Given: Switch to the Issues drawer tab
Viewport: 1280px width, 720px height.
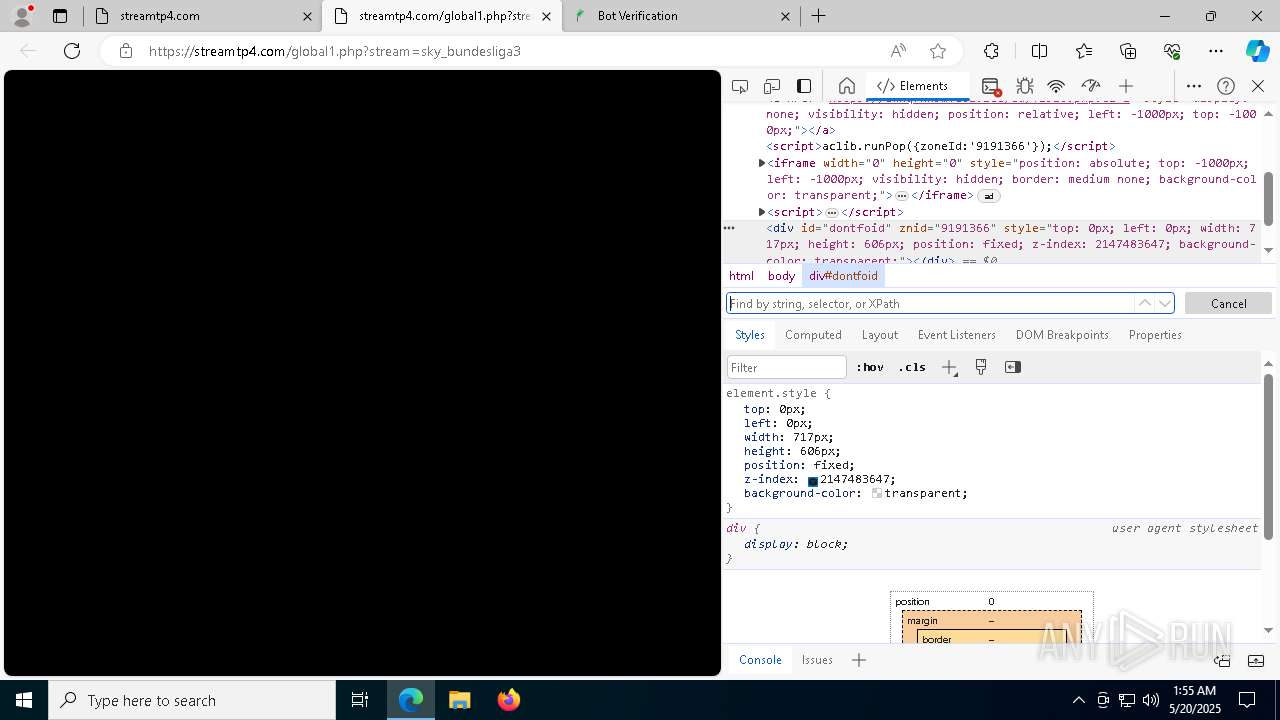Looking at the screenshot, I should (x=817, y=660).
